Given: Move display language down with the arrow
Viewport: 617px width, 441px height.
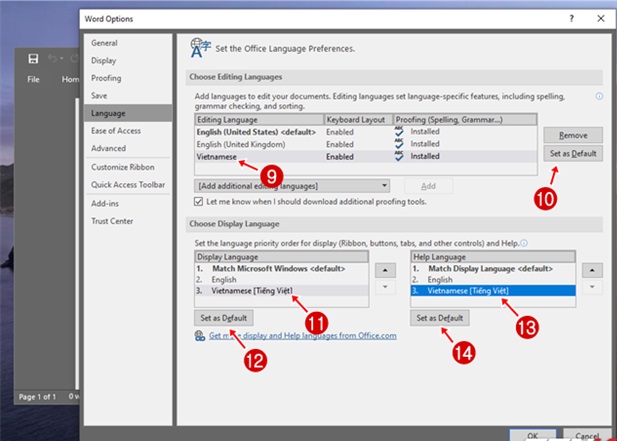Looking at the screenshot, I should click(383, 288).
